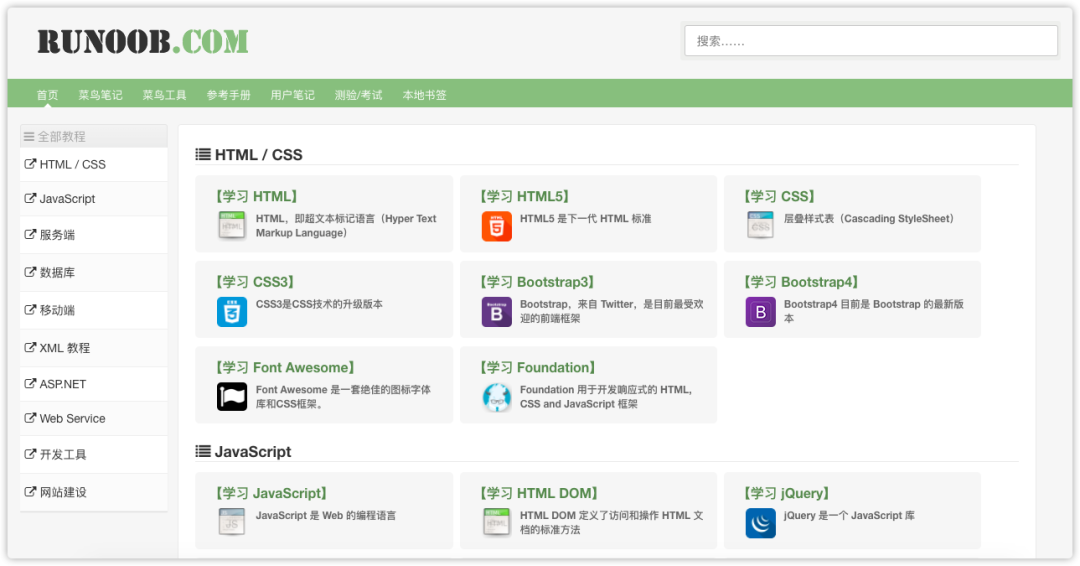The width and height of the screenshot is (1080, 566).
Task: Click the blue CSS3 shield icon
Action: click(232, 312)
